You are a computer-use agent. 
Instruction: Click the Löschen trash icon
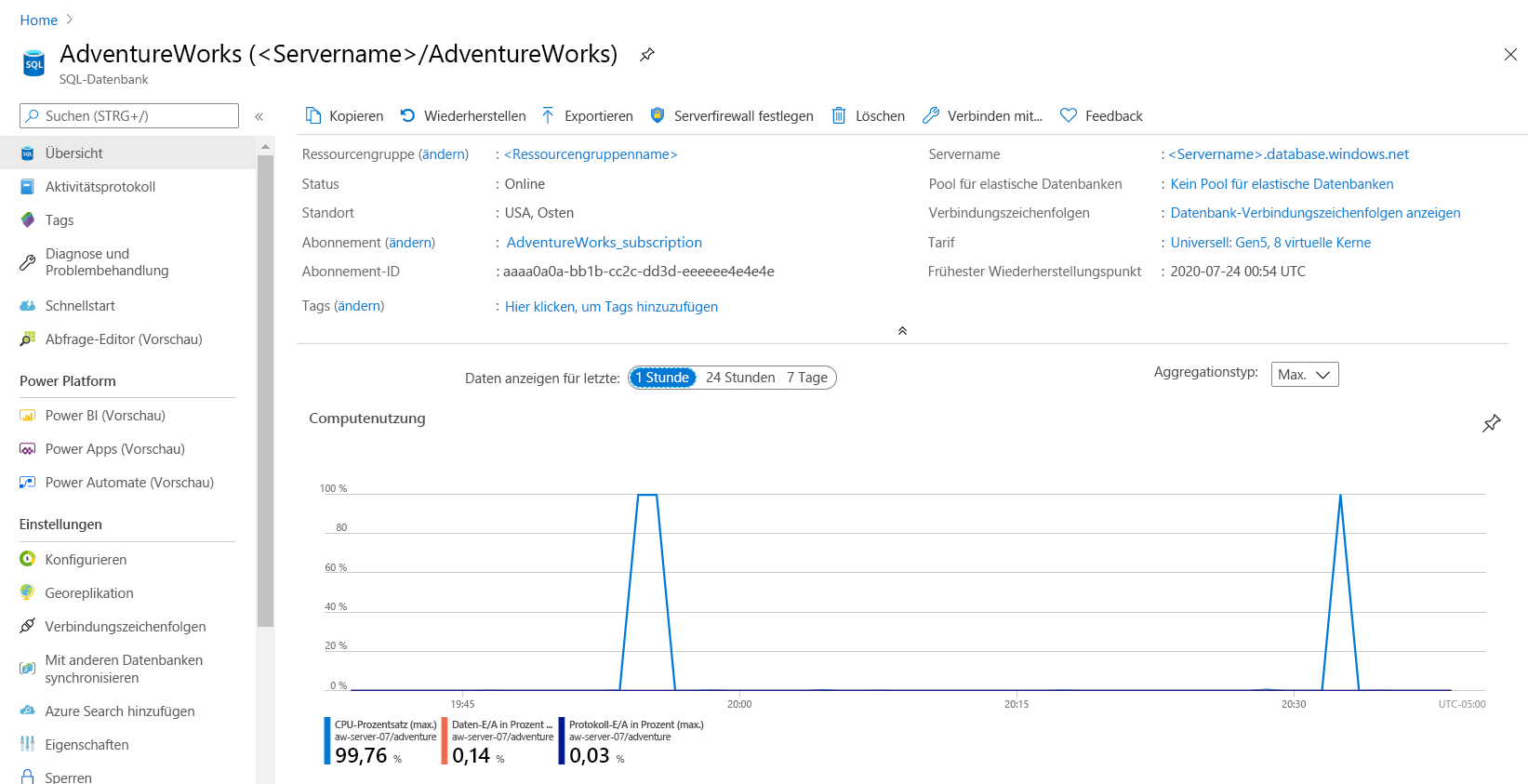(x=839, y=115)
